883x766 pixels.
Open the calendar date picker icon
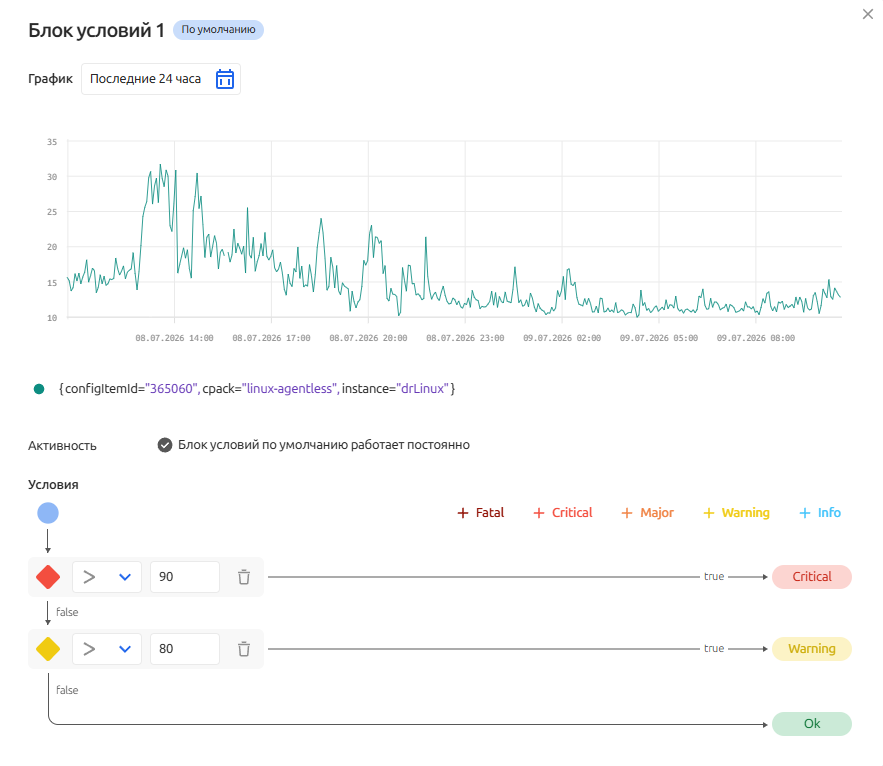(x=225, y=79)
